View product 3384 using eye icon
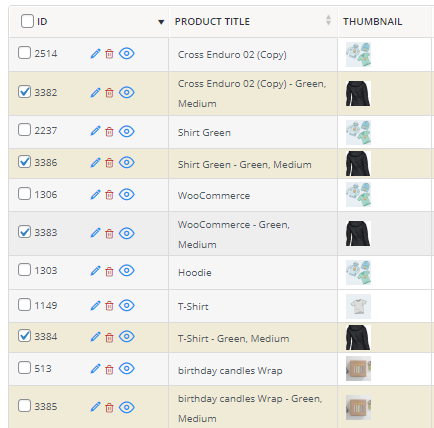This screenshot has width=434, height=428. coord(127,337)
